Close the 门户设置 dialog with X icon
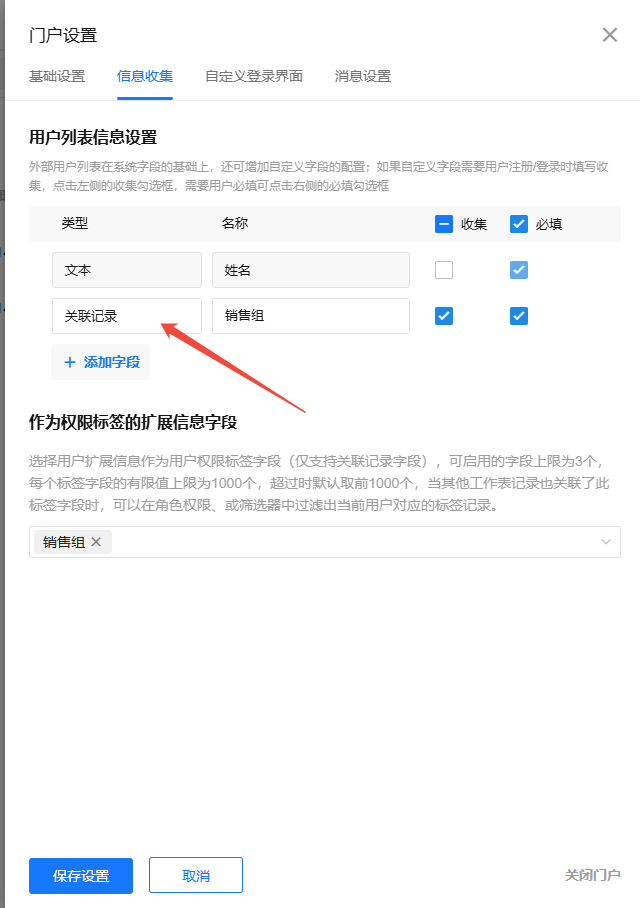The width and height of the screenshot is (640, 908). click(609, 35)
